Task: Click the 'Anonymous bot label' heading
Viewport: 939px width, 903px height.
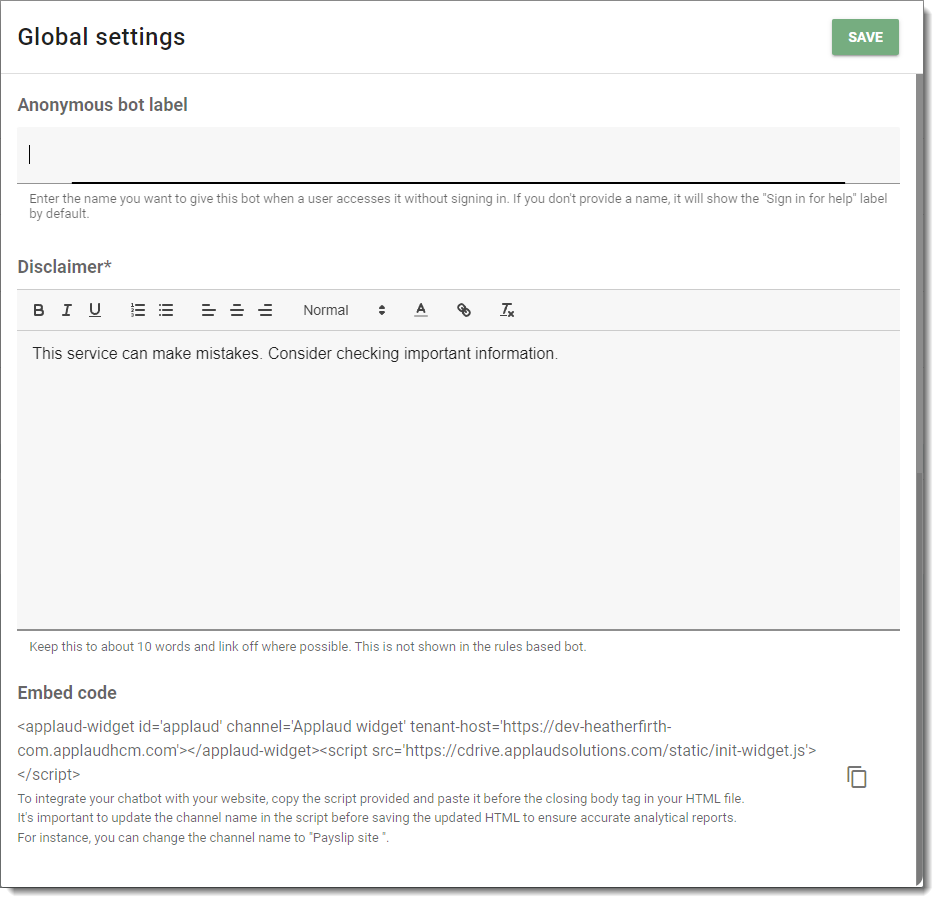Action: click(102, 105)
